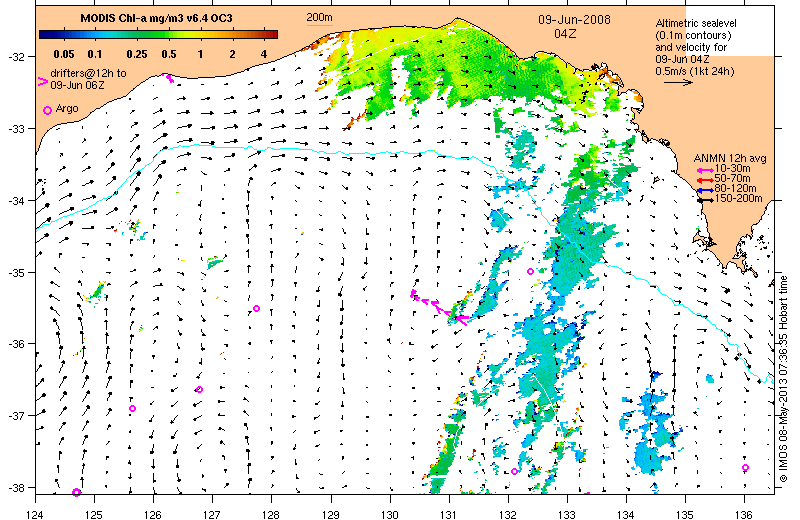
Task: Click the "09-Jun 06Z" drifter legend text
Action: pyautogui.click(x=77, y=85)
